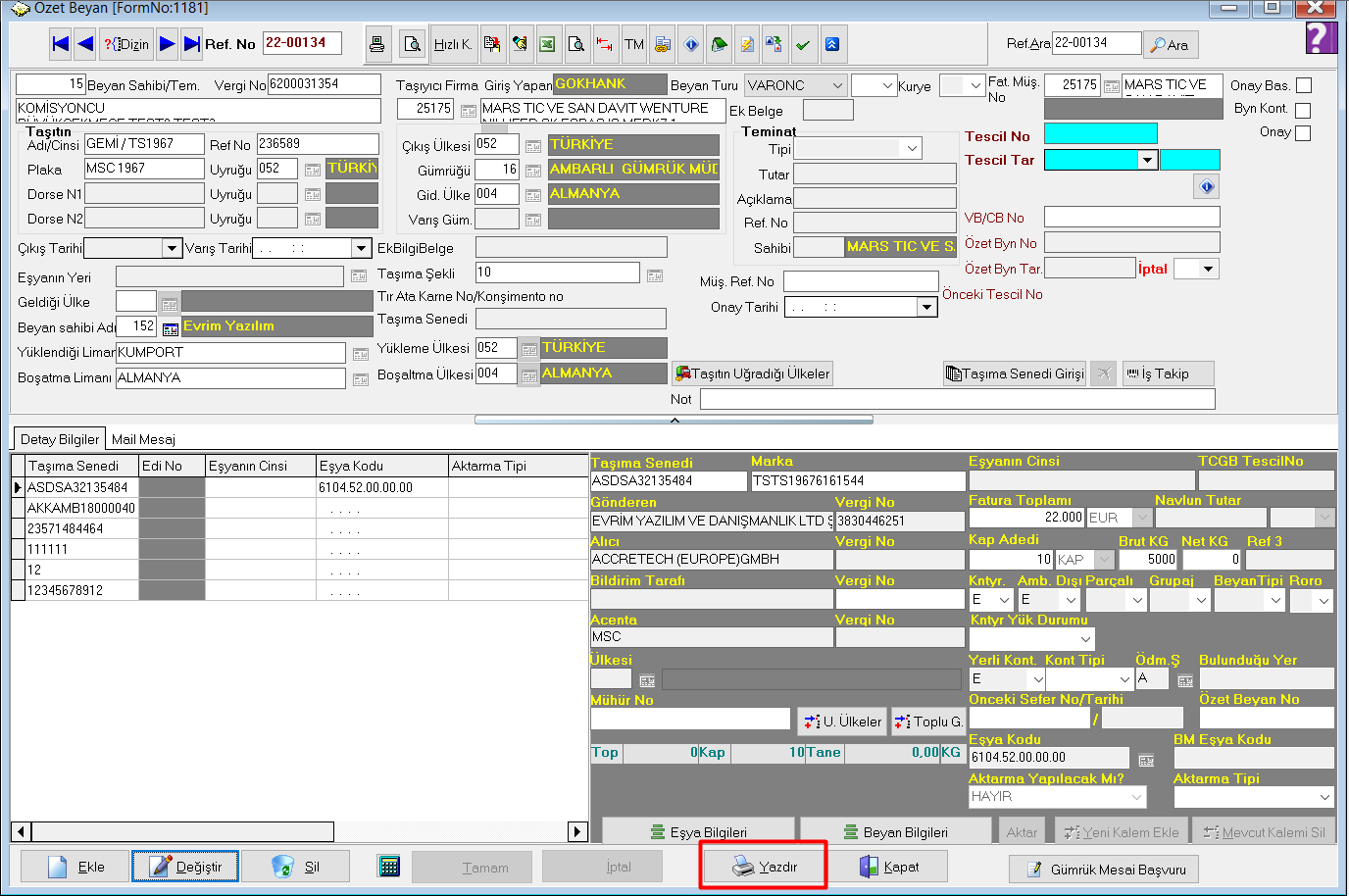Click the Hızlı K. toolbar button

point(453,44)
